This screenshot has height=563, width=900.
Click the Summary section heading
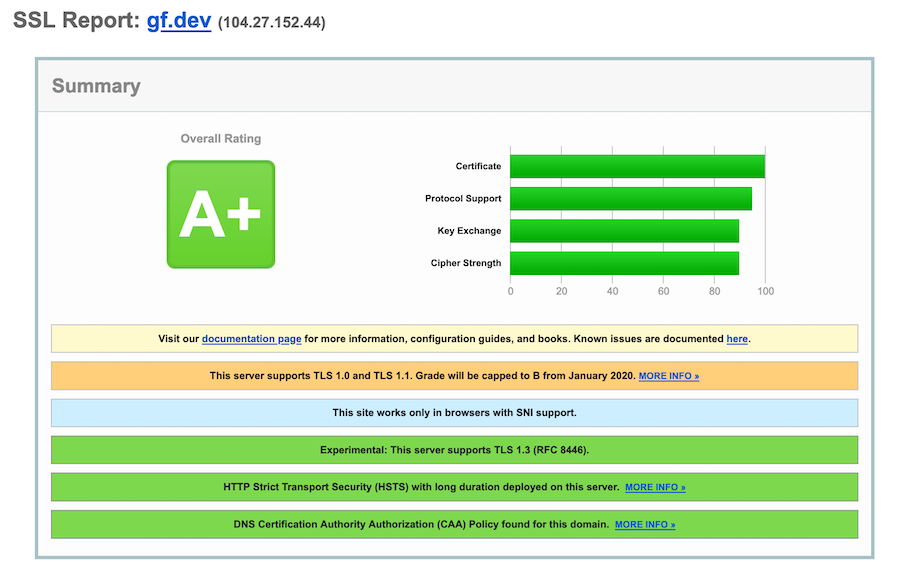(96, 86)
